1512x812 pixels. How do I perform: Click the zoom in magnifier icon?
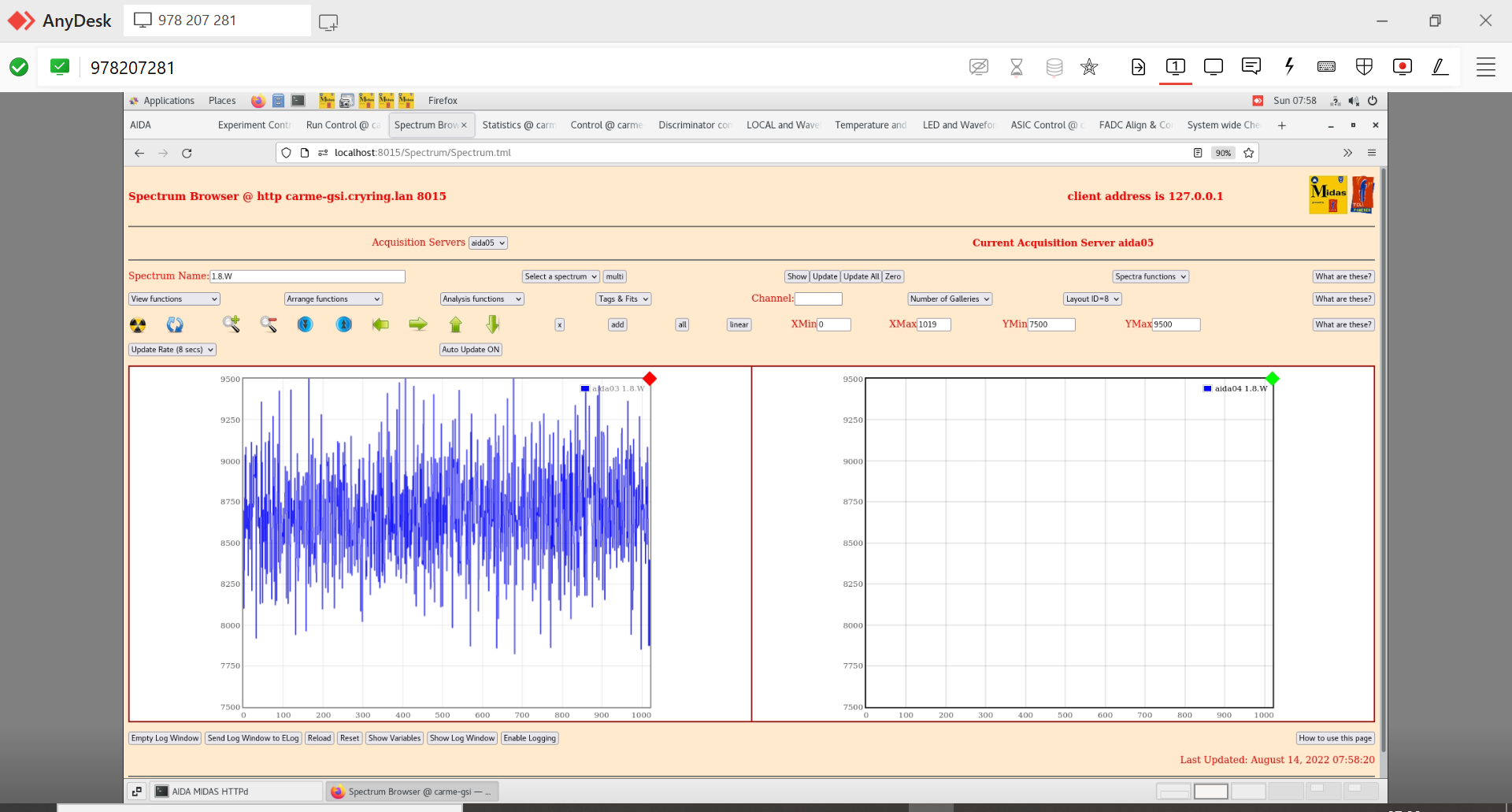click(231, 324)
